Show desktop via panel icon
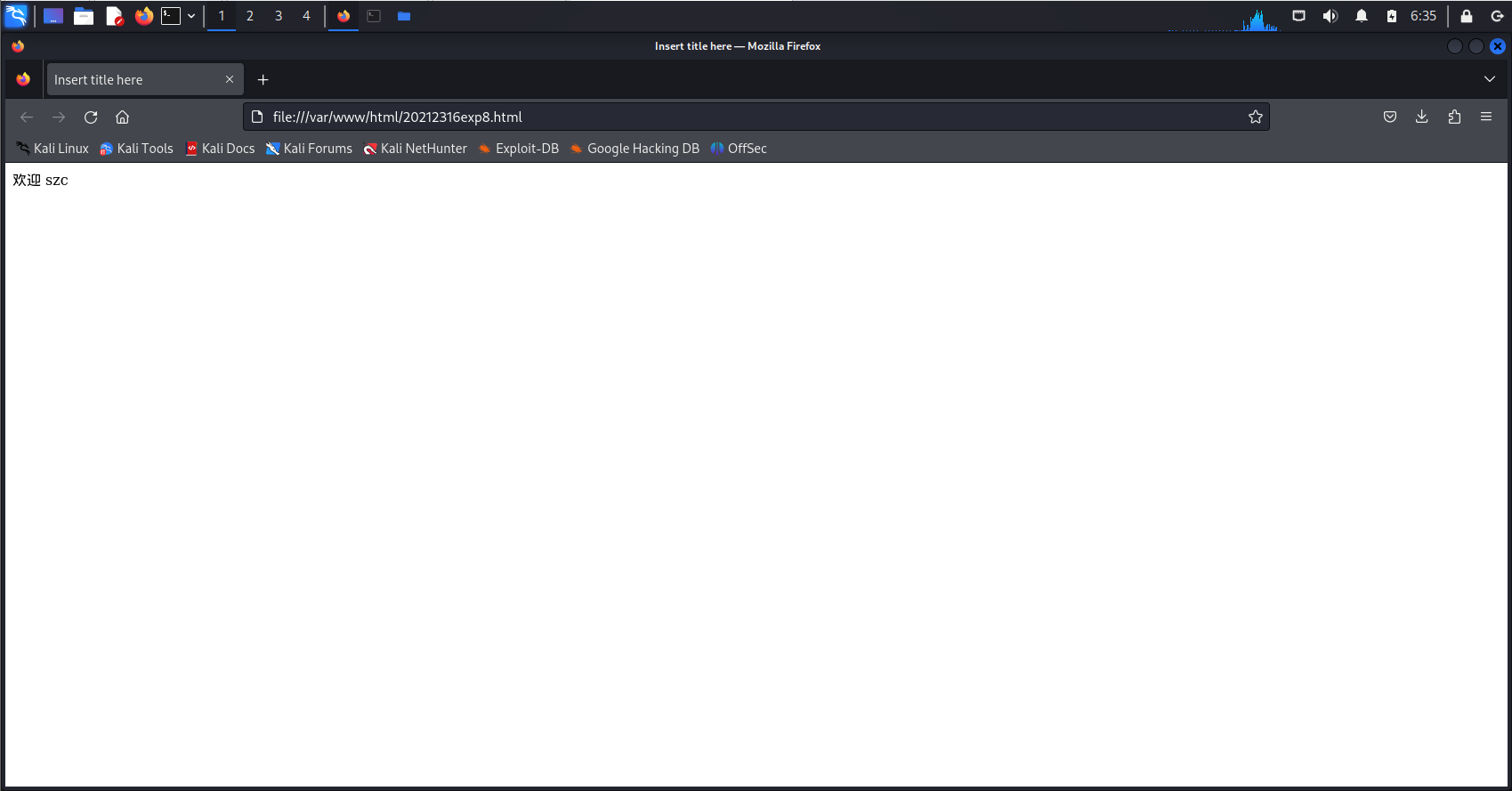 pyautogui.click(x=53, y=16)
